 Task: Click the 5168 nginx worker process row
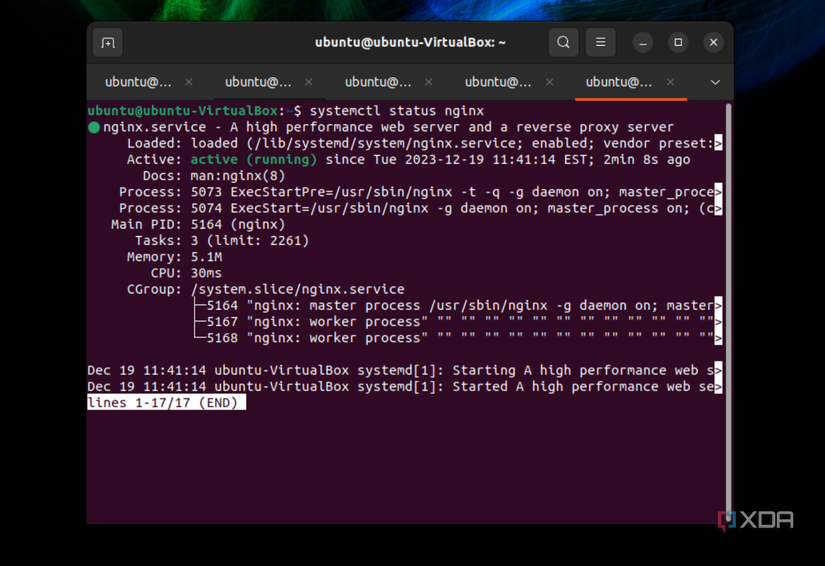pos(458,338)
